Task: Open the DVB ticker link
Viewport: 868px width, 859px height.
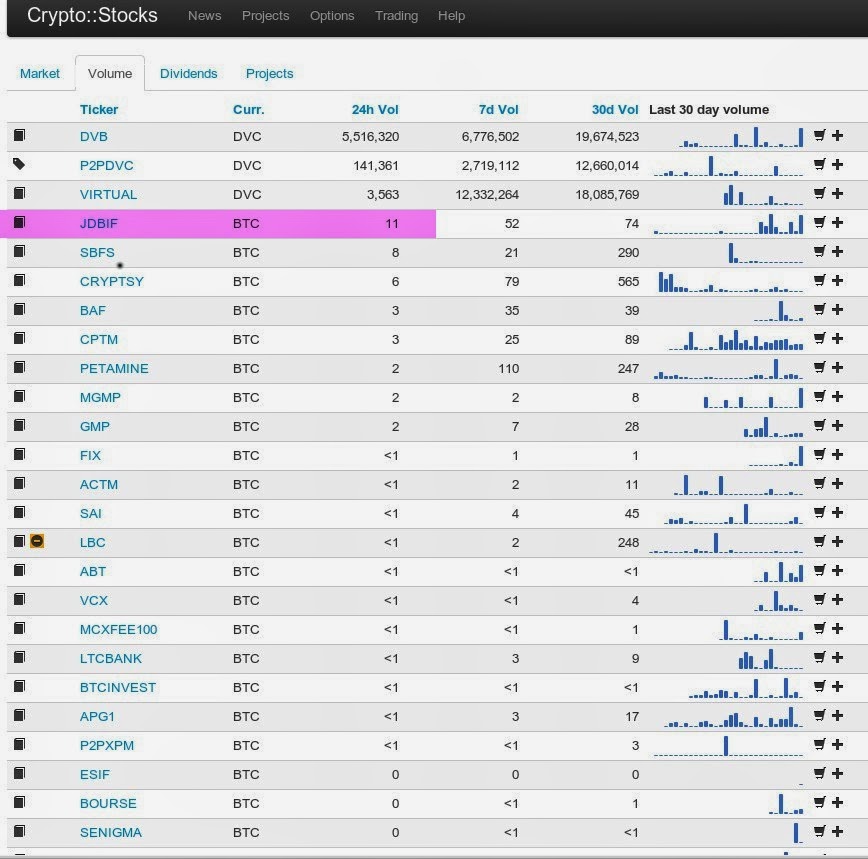Action: click(x=94, y=137)
